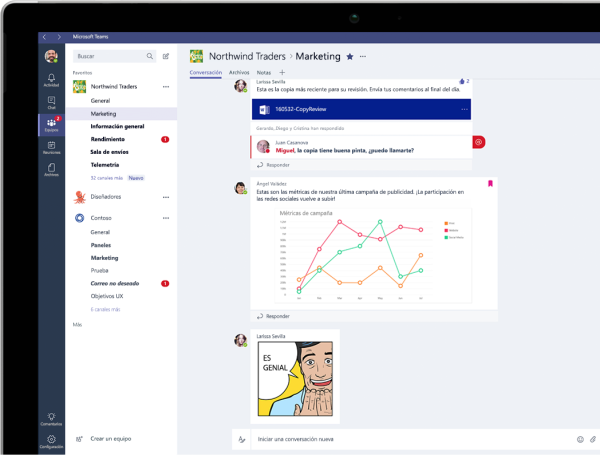Open Contoso team more options
This screenshot has height=455, width=600.
pos(166,218)
